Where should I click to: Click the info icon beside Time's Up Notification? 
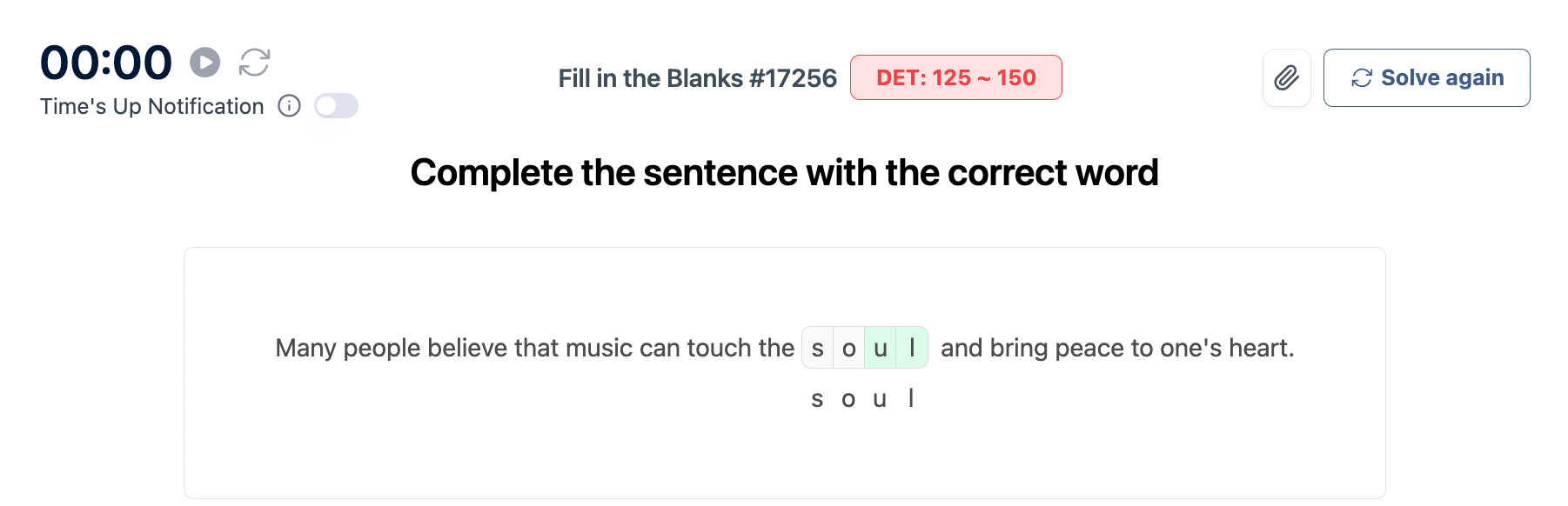coord(289,106)
